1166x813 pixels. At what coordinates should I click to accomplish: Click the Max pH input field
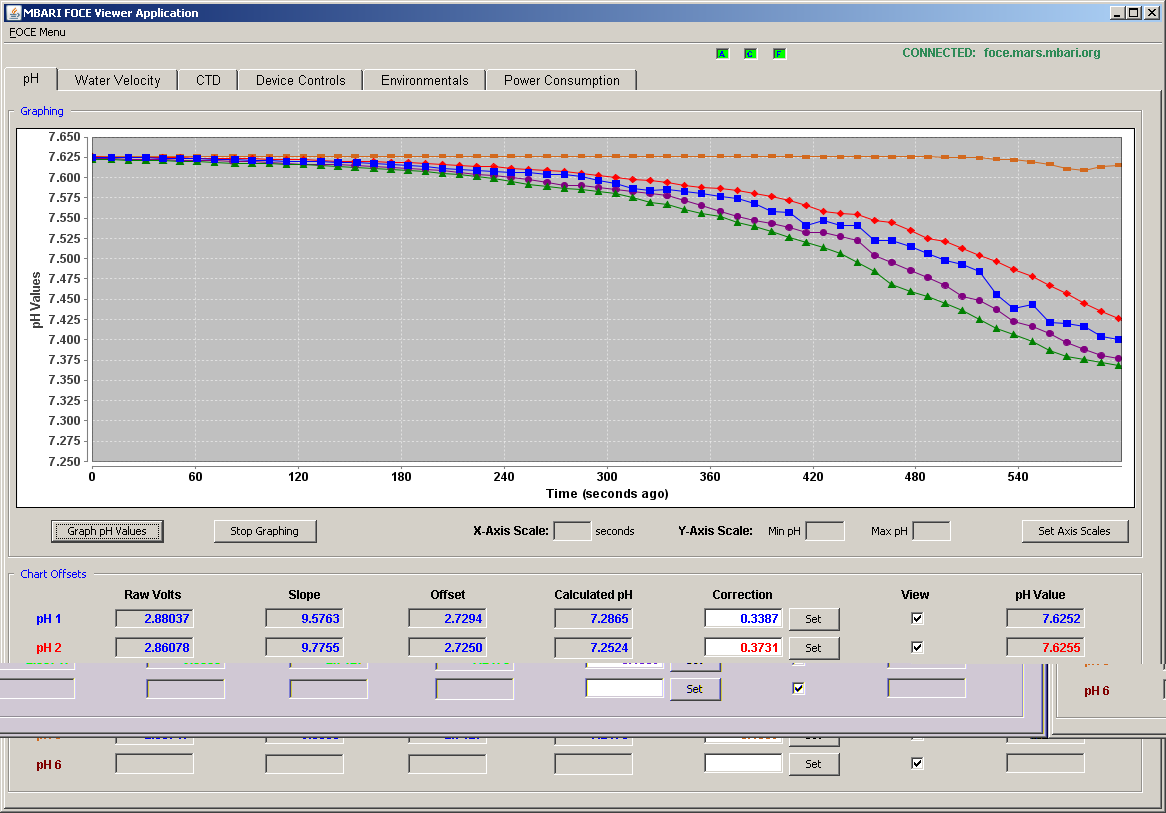pos(931,531)
